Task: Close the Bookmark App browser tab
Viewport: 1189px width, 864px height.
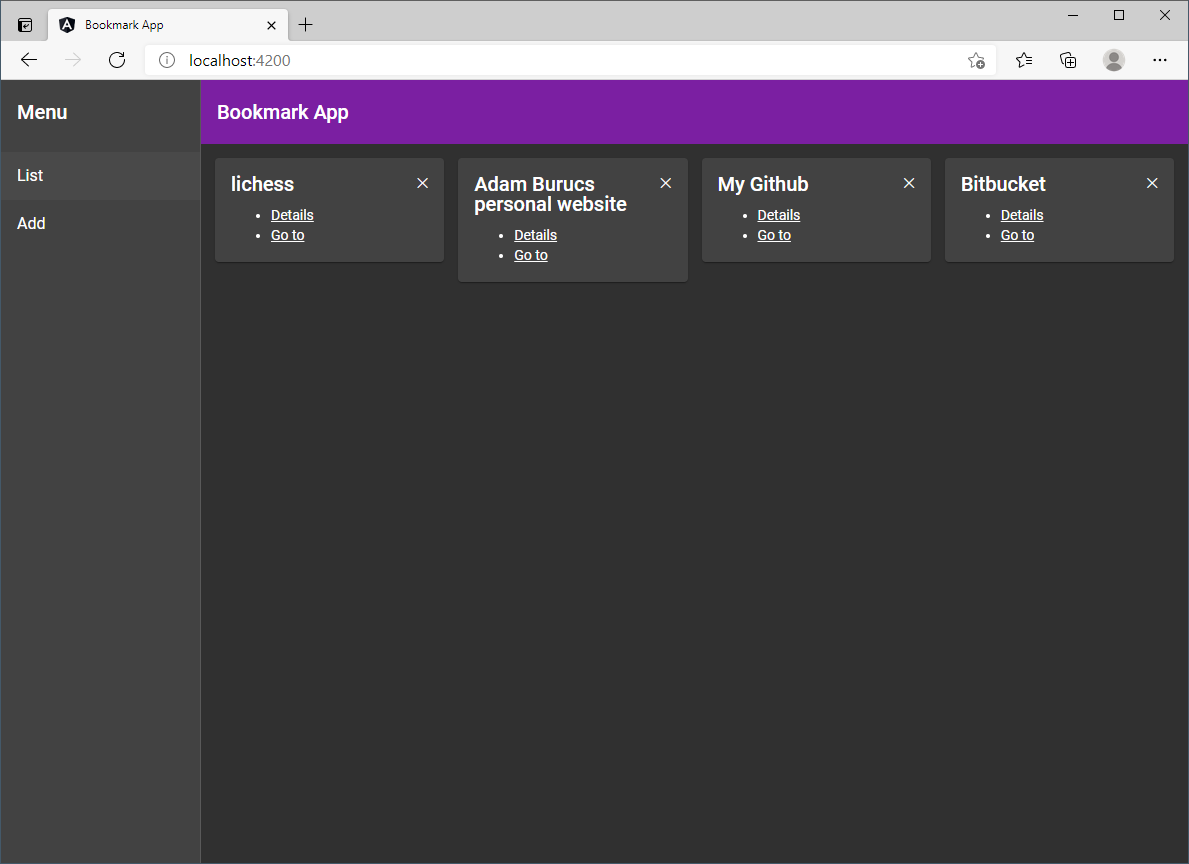Action: pos(271,25)
